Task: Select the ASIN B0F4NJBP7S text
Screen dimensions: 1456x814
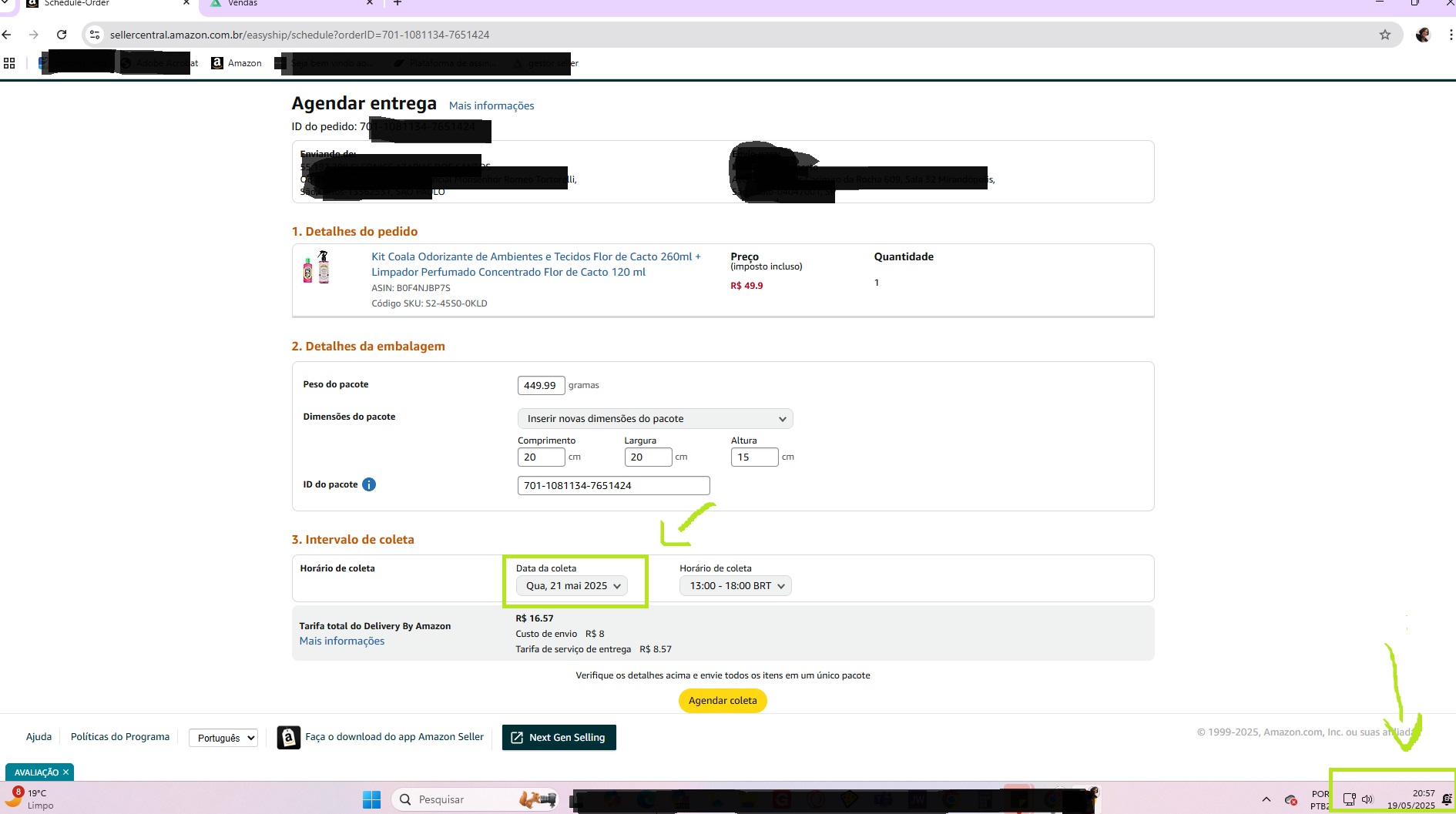Action: pos(411,288)
